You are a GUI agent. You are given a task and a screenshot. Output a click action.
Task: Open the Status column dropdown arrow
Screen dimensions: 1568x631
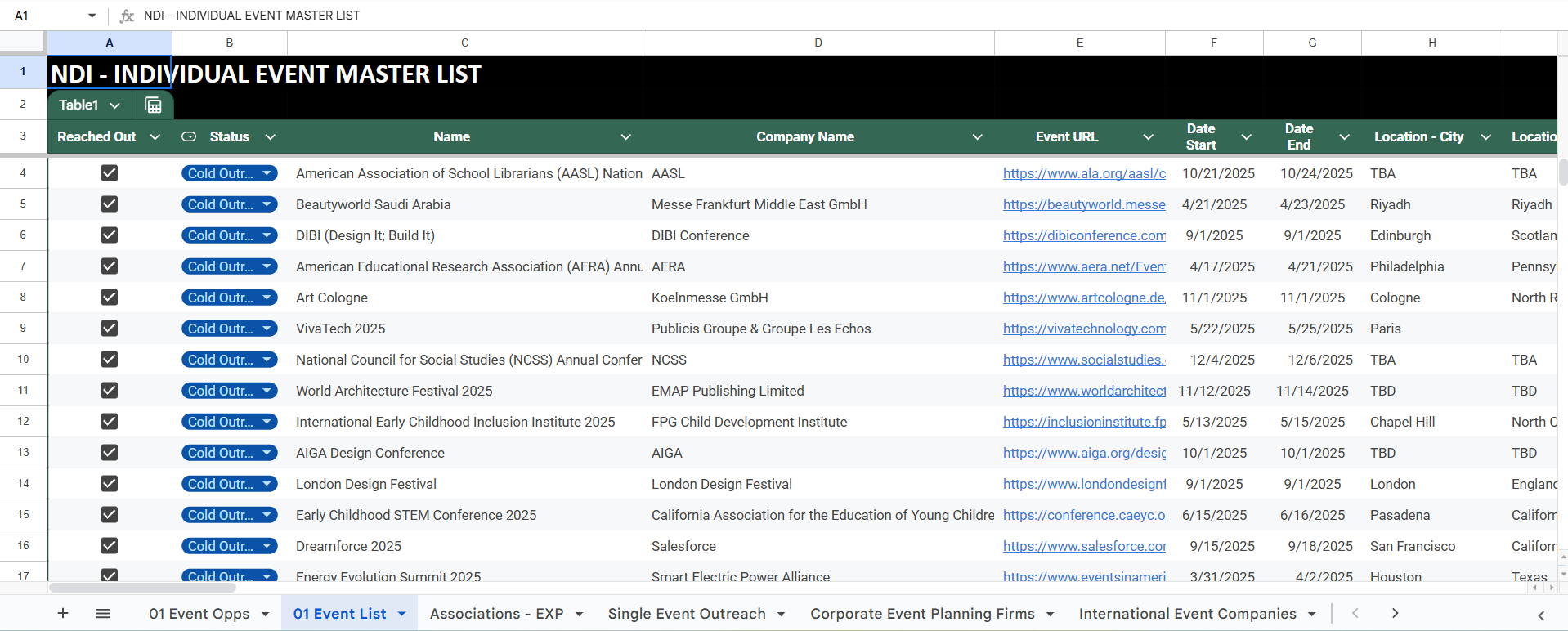click(271, 137)
